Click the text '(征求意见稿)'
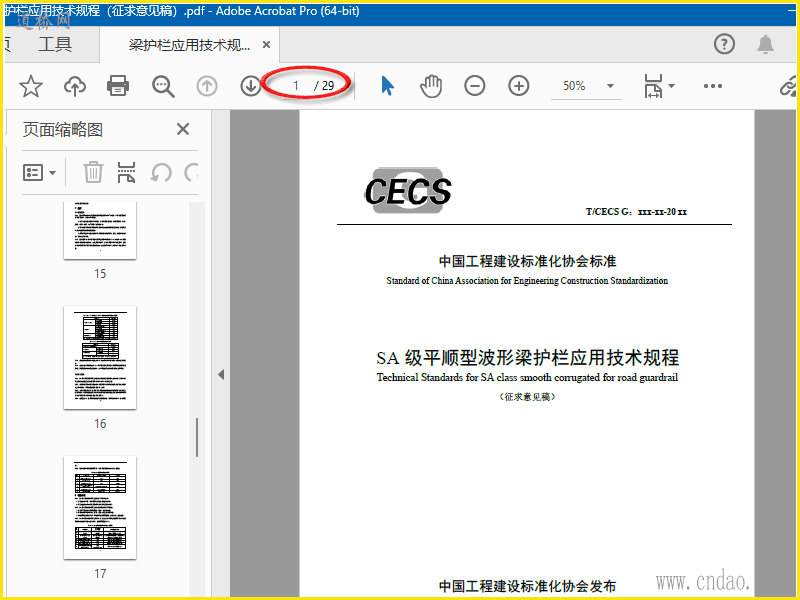Viewport: 800px width, 600px height. 527,397
